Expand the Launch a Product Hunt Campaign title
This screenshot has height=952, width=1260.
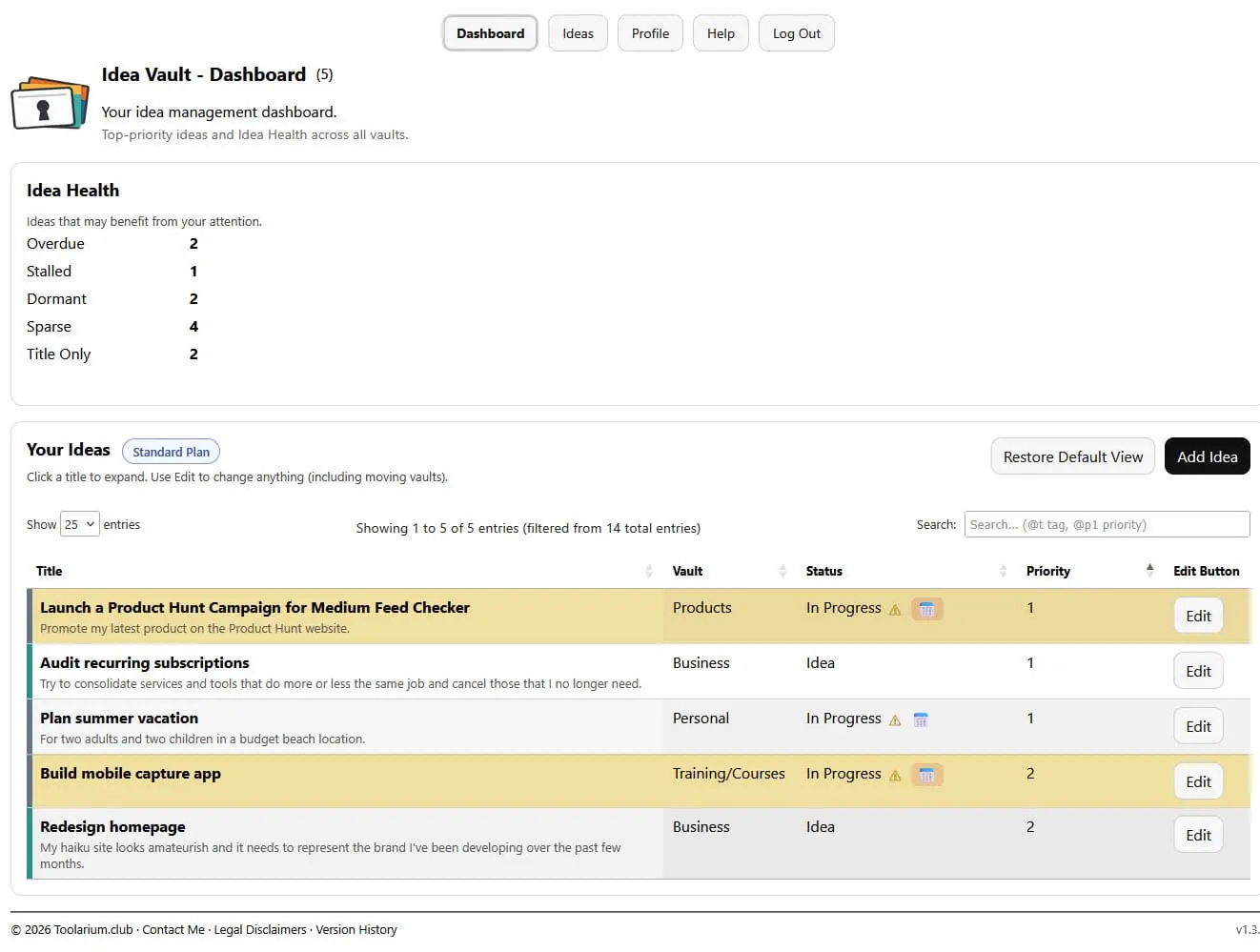click(x=254, y=607)
